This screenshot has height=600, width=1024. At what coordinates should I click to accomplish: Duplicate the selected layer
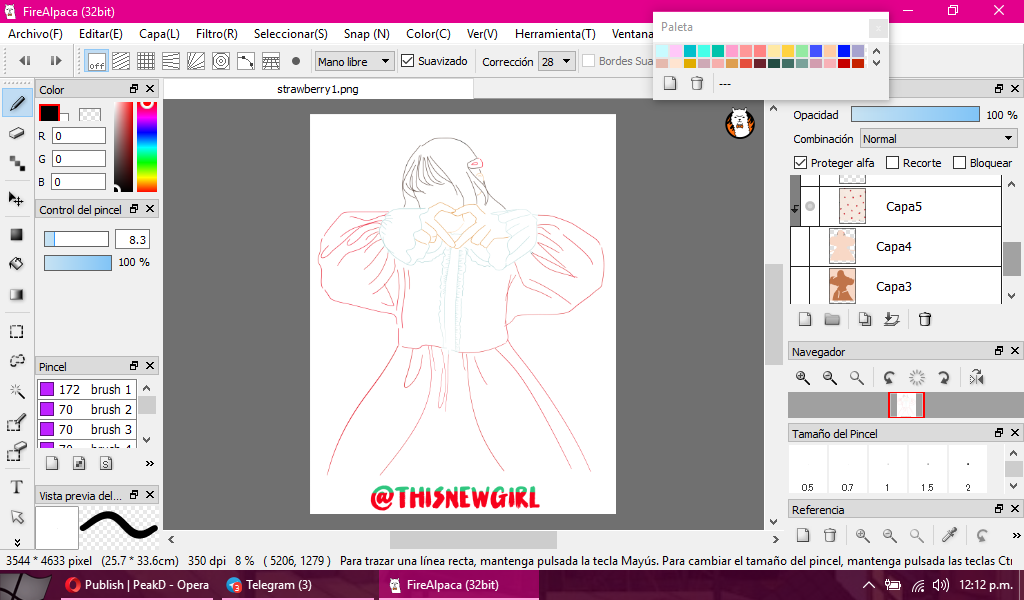865,319
